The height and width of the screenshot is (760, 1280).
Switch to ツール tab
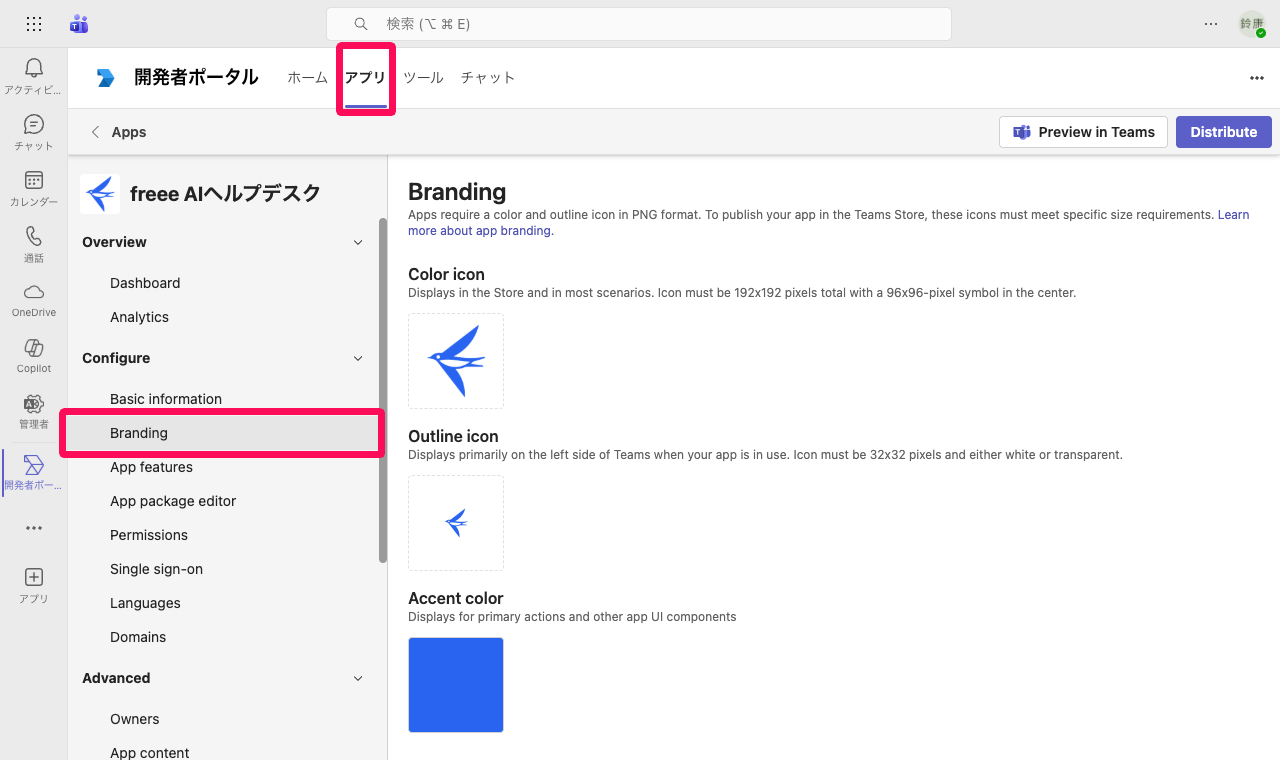(423, 78)
